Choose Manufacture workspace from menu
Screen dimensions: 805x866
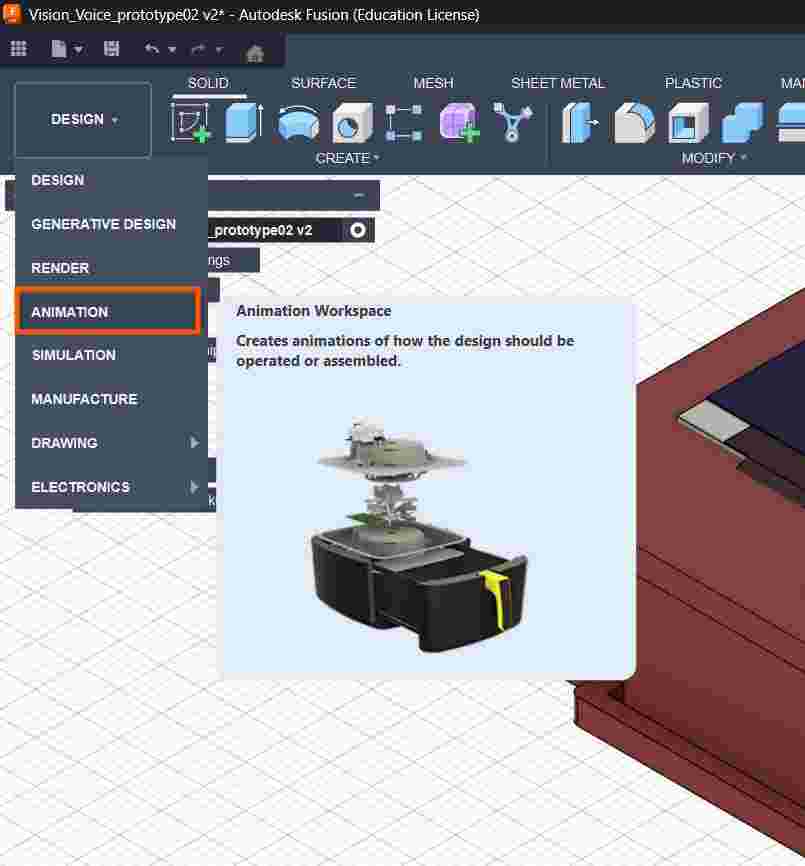pyautogui.click(x=112, y=399)
